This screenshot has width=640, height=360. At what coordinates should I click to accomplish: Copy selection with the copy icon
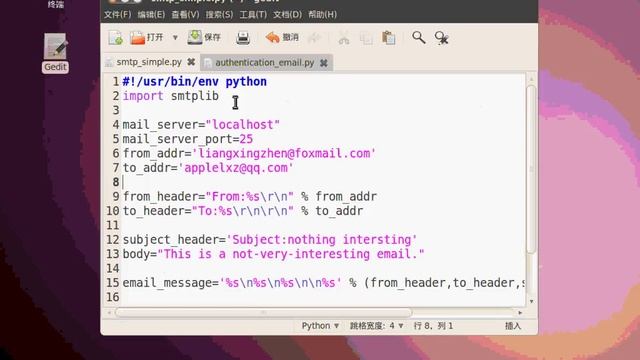pos(366,38)
